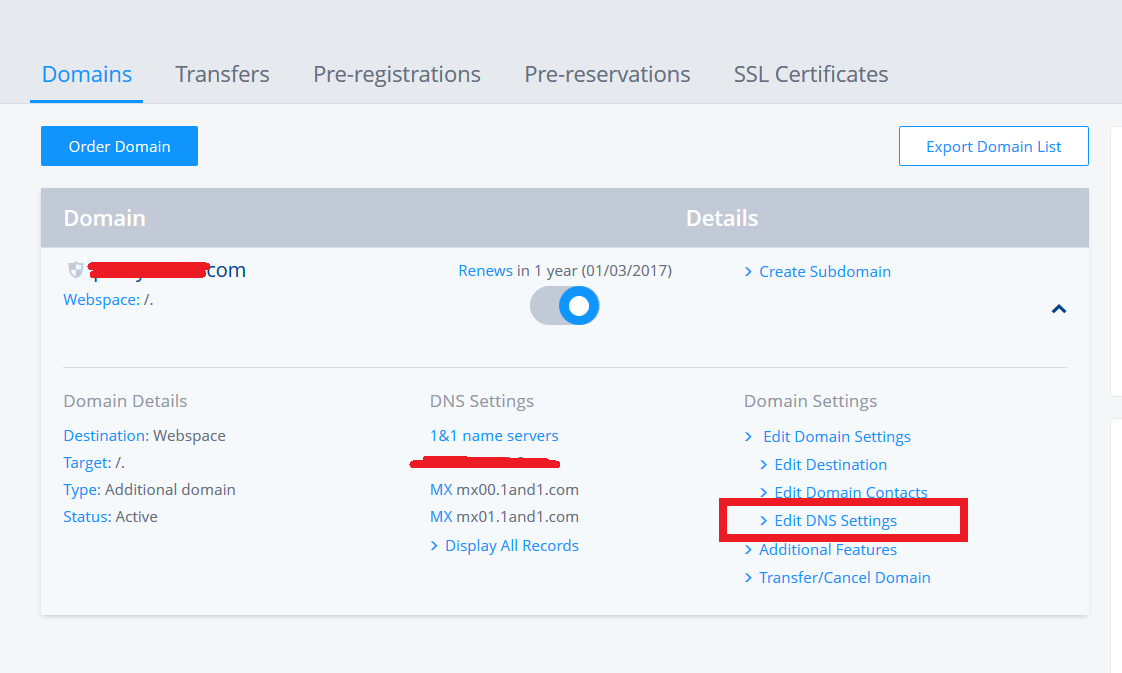Image resolution: width=1122 pixels, height=673 pixels.
Task: Click the Webspace link under the domain
Action: click(x=100, y=299)
